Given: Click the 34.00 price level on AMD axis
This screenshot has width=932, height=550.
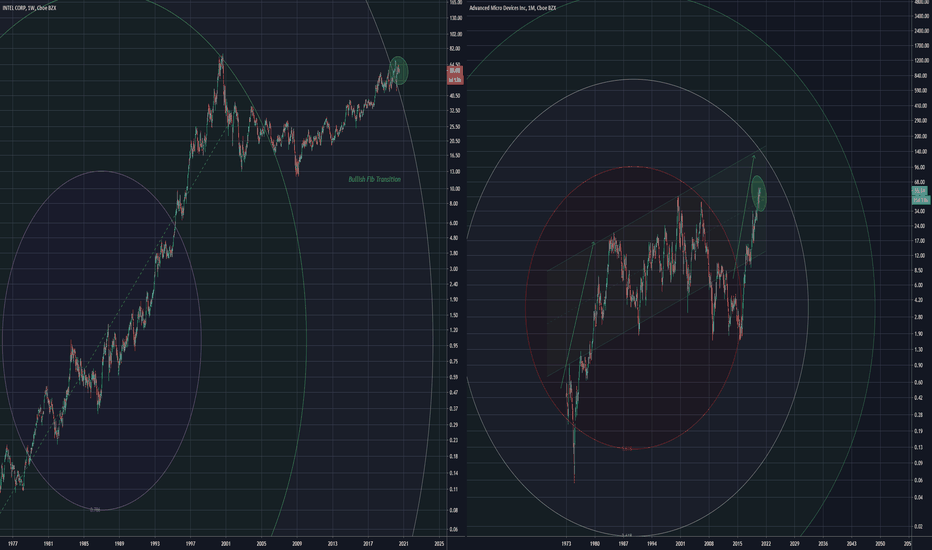Looking at the screenshot, I should pos(920,211).
